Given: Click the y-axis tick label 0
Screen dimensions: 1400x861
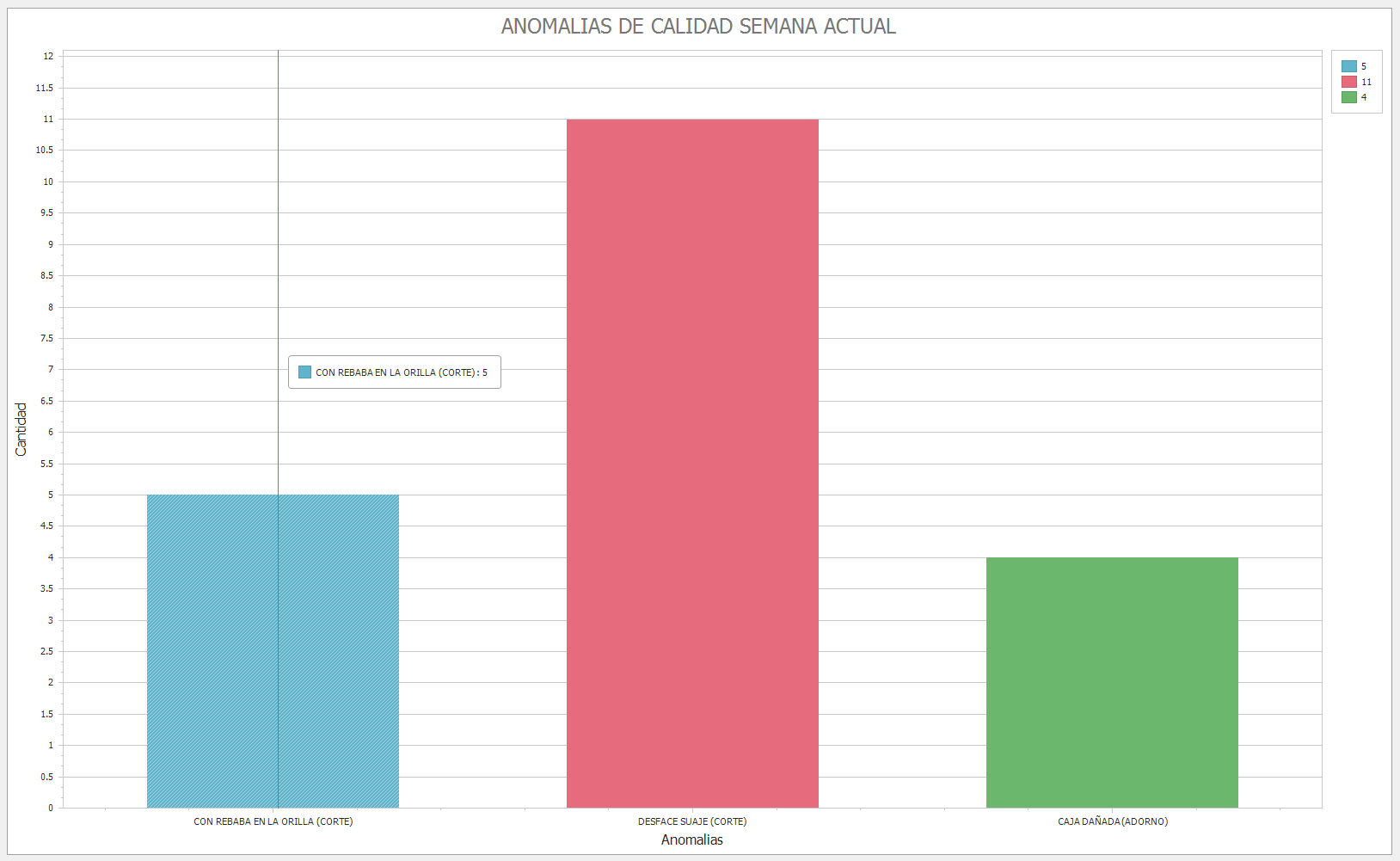Looking at the screenshot, I should [51, 808].
